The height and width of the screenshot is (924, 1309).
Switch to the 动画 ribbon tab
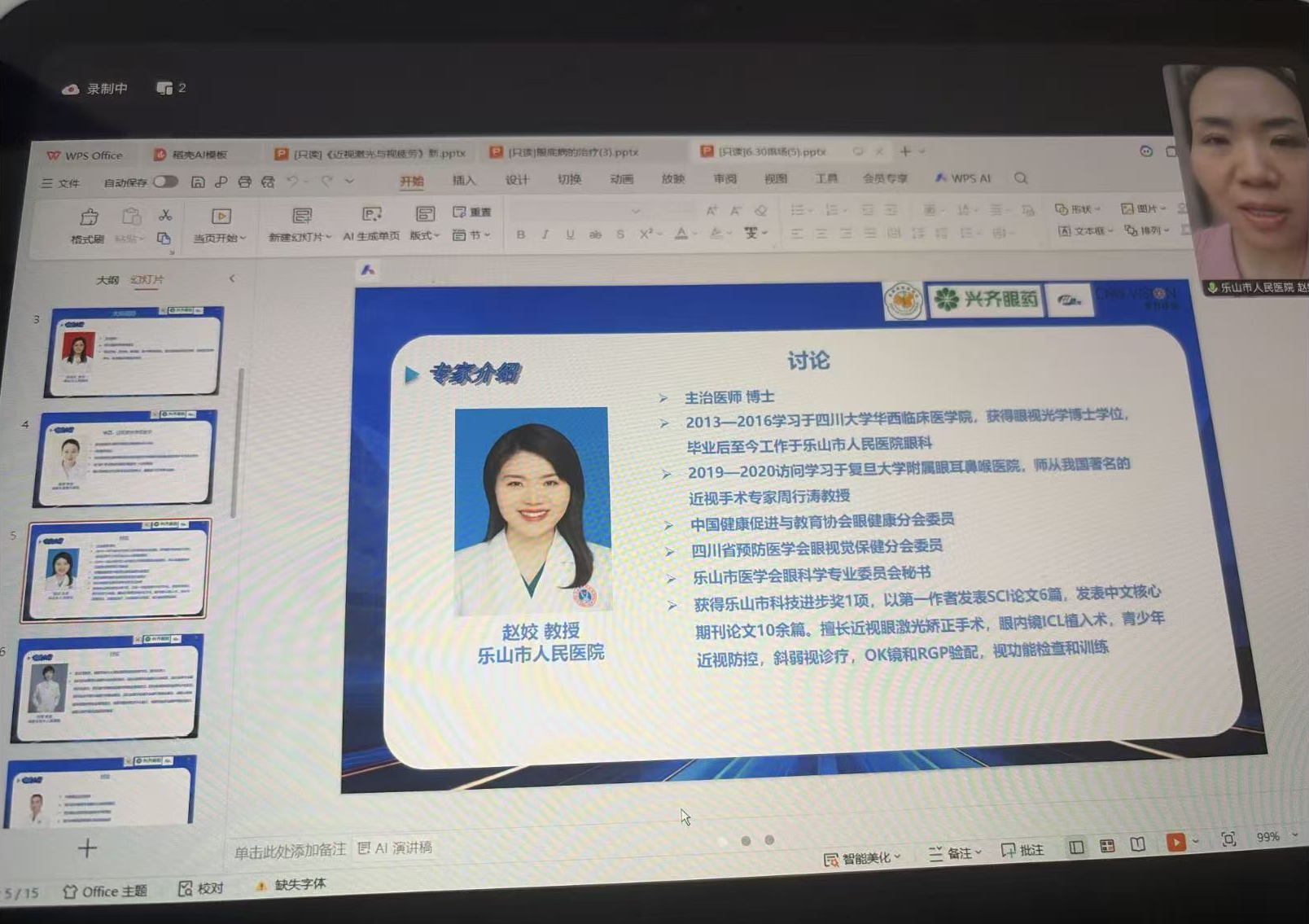tap(621, 179)
